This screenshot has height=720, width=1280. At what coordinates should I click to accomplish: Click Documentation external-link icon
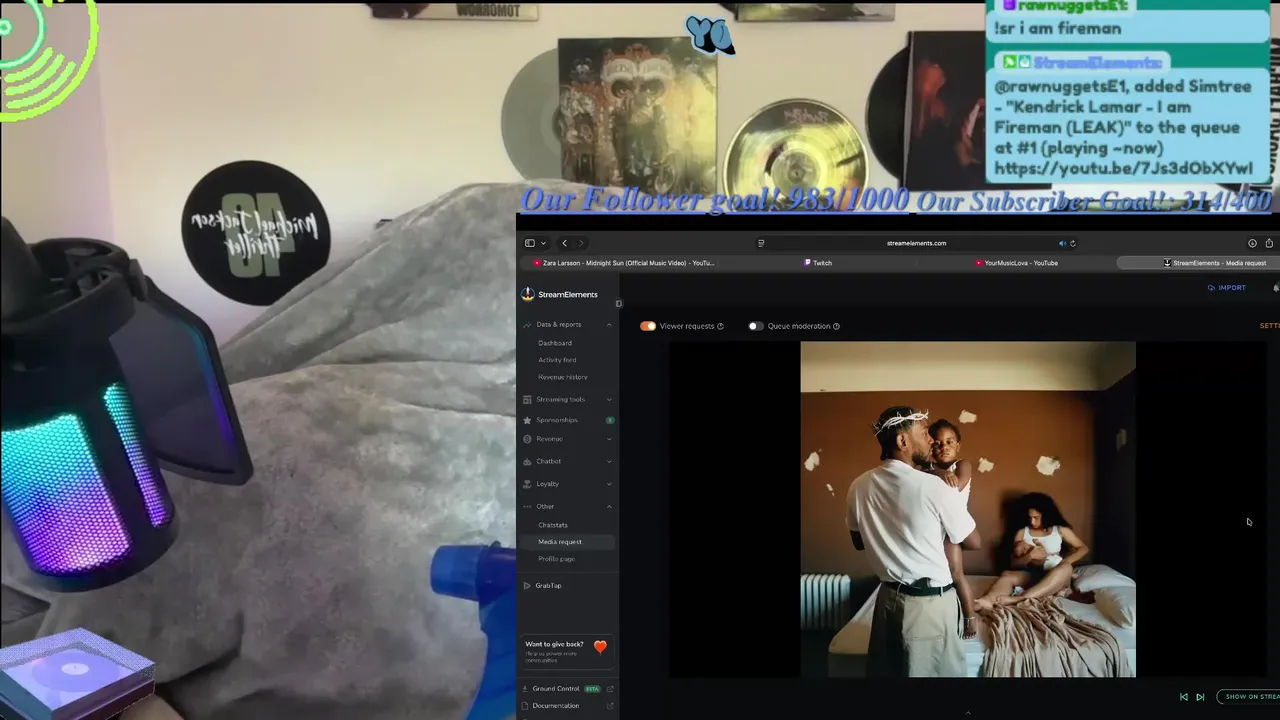point(610,706)
